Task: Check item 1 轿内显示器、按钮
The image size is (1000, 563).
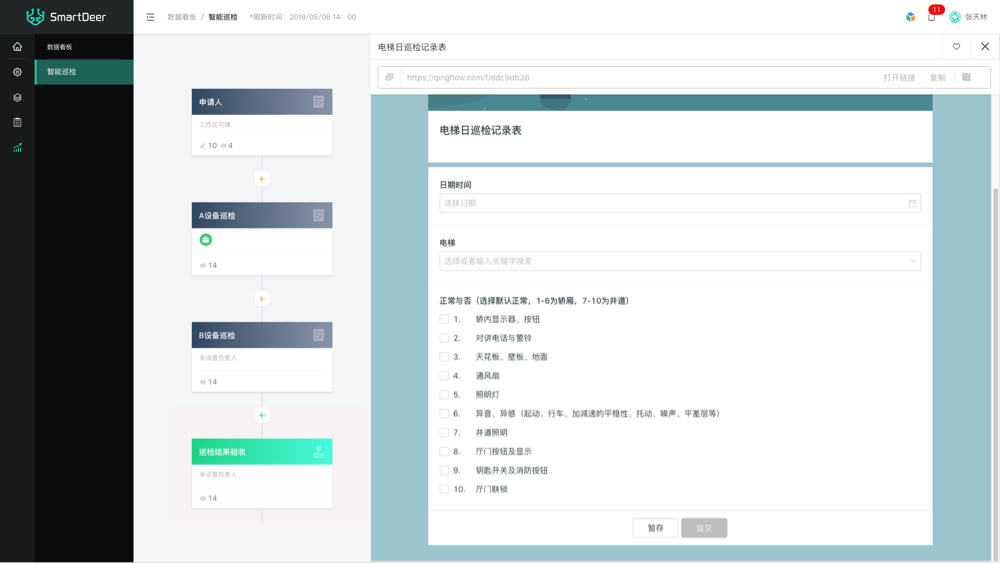Action: tap(444, 319)
